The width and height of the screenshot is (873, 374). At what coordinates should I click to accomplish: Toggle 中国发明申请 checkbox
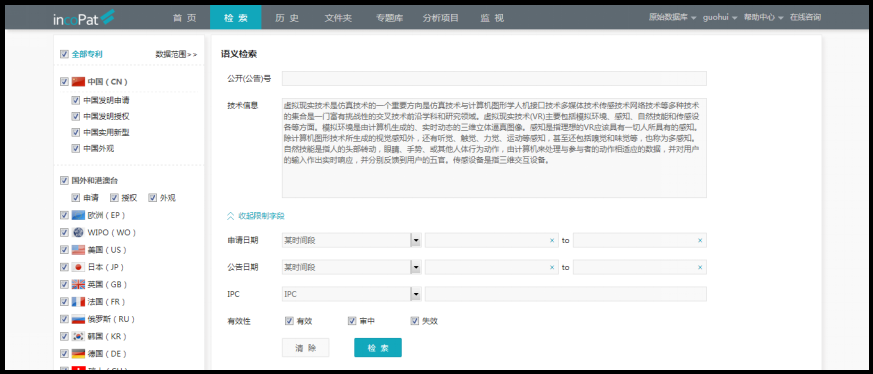[76, 100]
